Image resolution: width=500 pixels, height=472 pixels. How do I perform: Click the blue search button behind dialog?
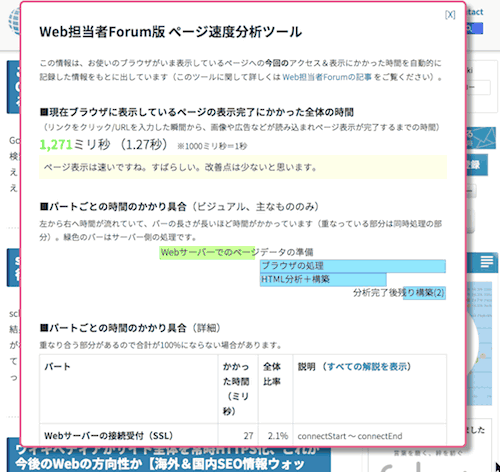tap(475, 29)
